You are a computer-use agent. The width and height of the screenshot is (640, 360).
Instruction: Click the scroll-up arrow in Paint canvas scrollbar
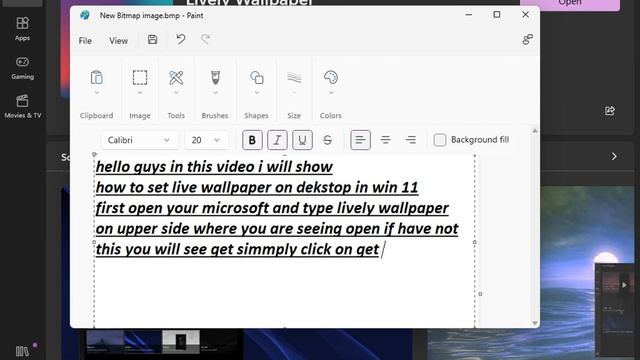pyautogui.click(x=535, y=131)
